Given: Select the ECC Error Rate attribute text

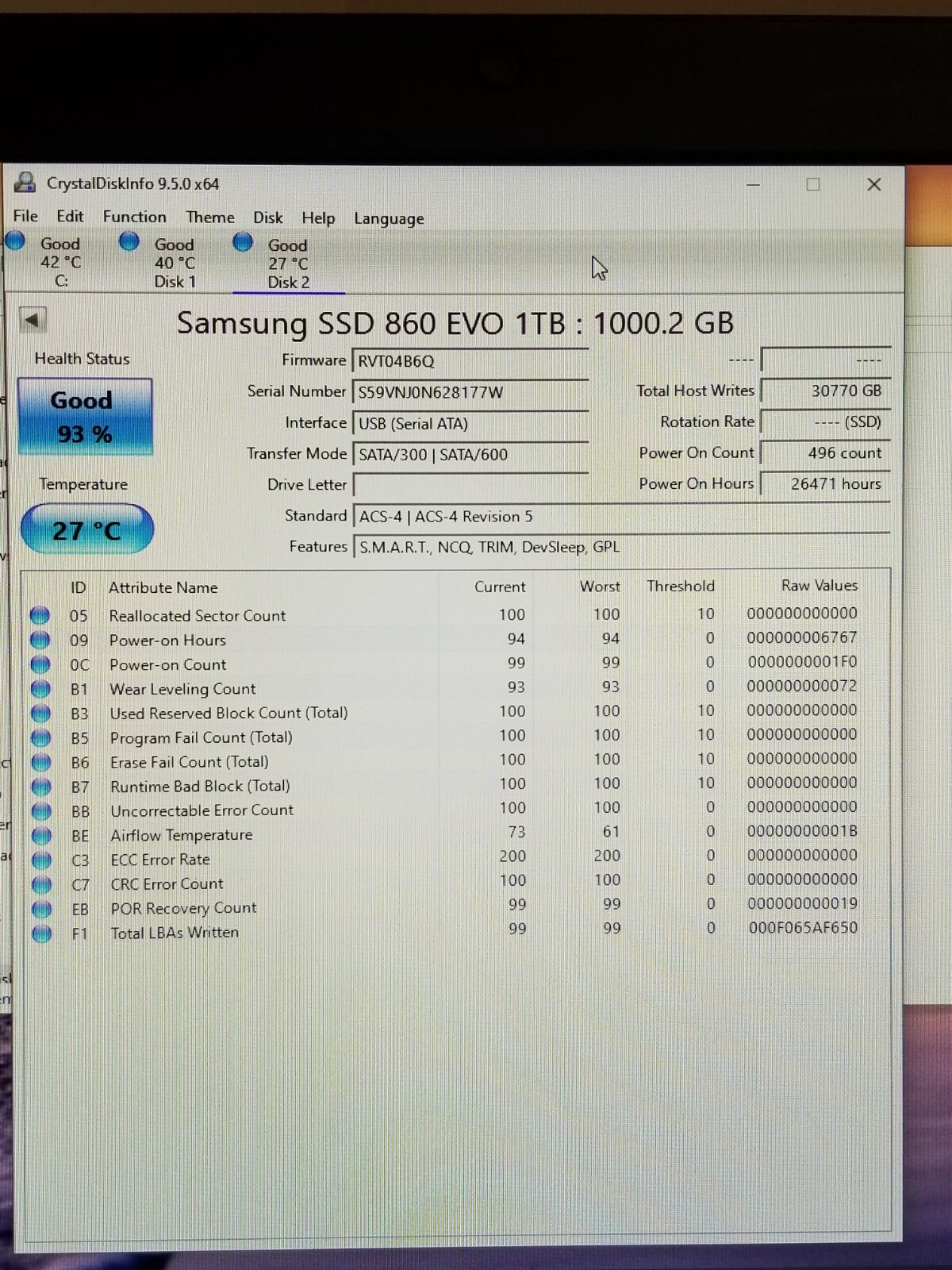Looking at the screenshot, I should [x=160, y=860].
